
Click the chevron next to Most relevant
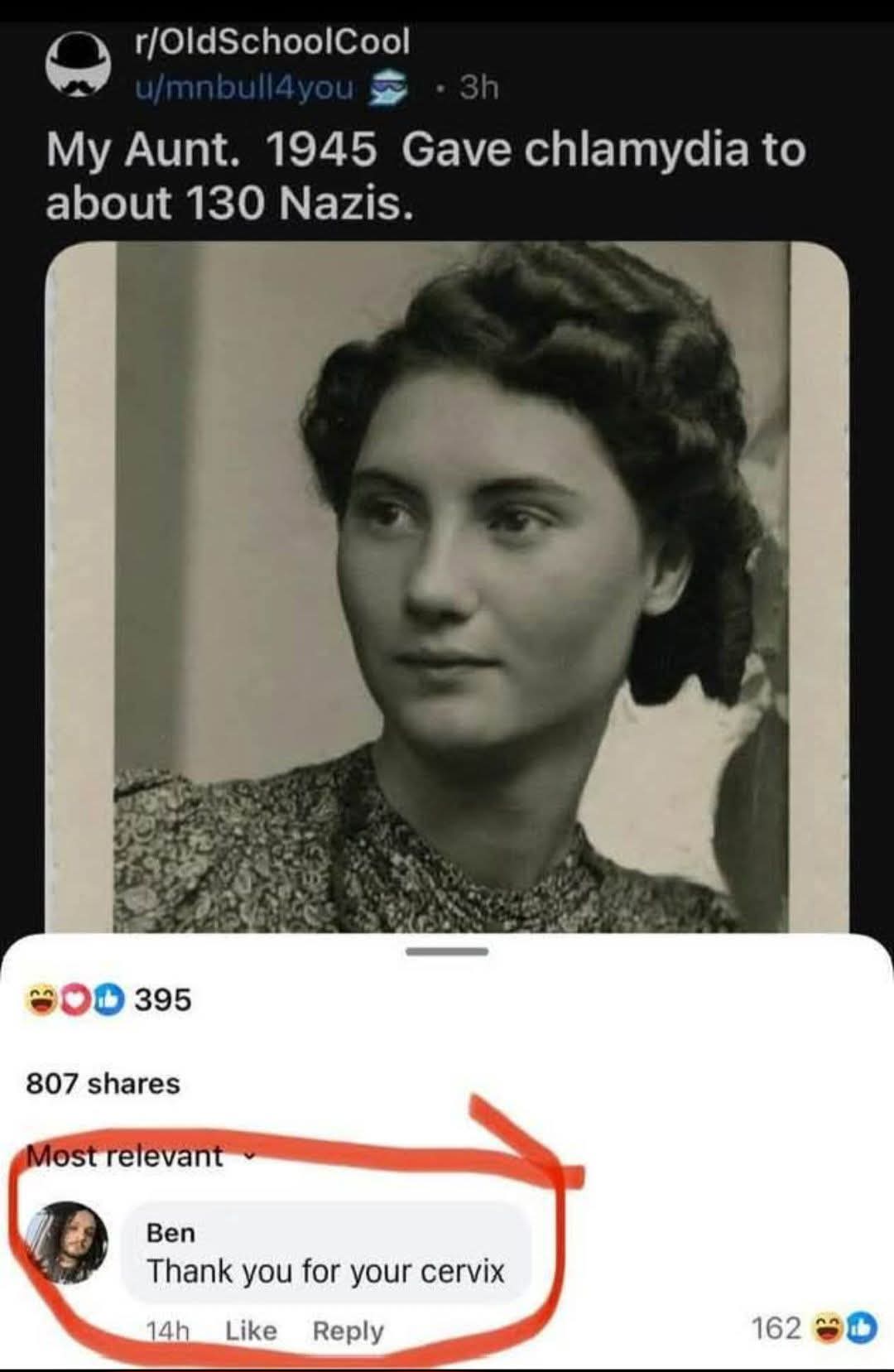pos(245,1156)
